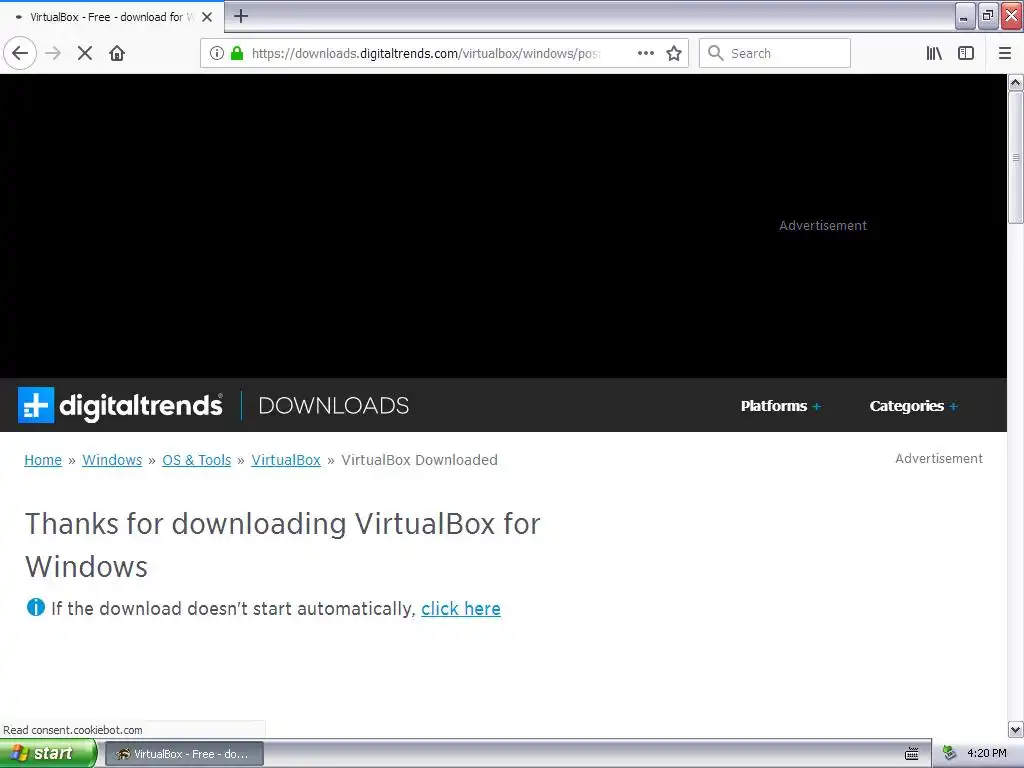This screenshot has width=1024, height=768.
Task: Open the Home breadcrumb link
Action: pos(43,460)
